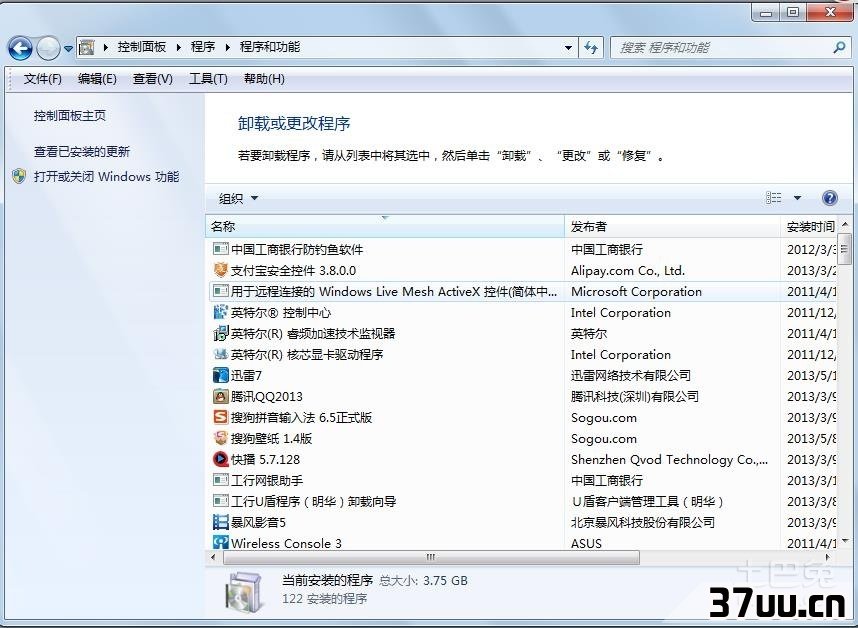Click publisher cell Shenzhen Qvod Technology Co.
The height and width of the screenshot is (628, 858).
[669, 460]
